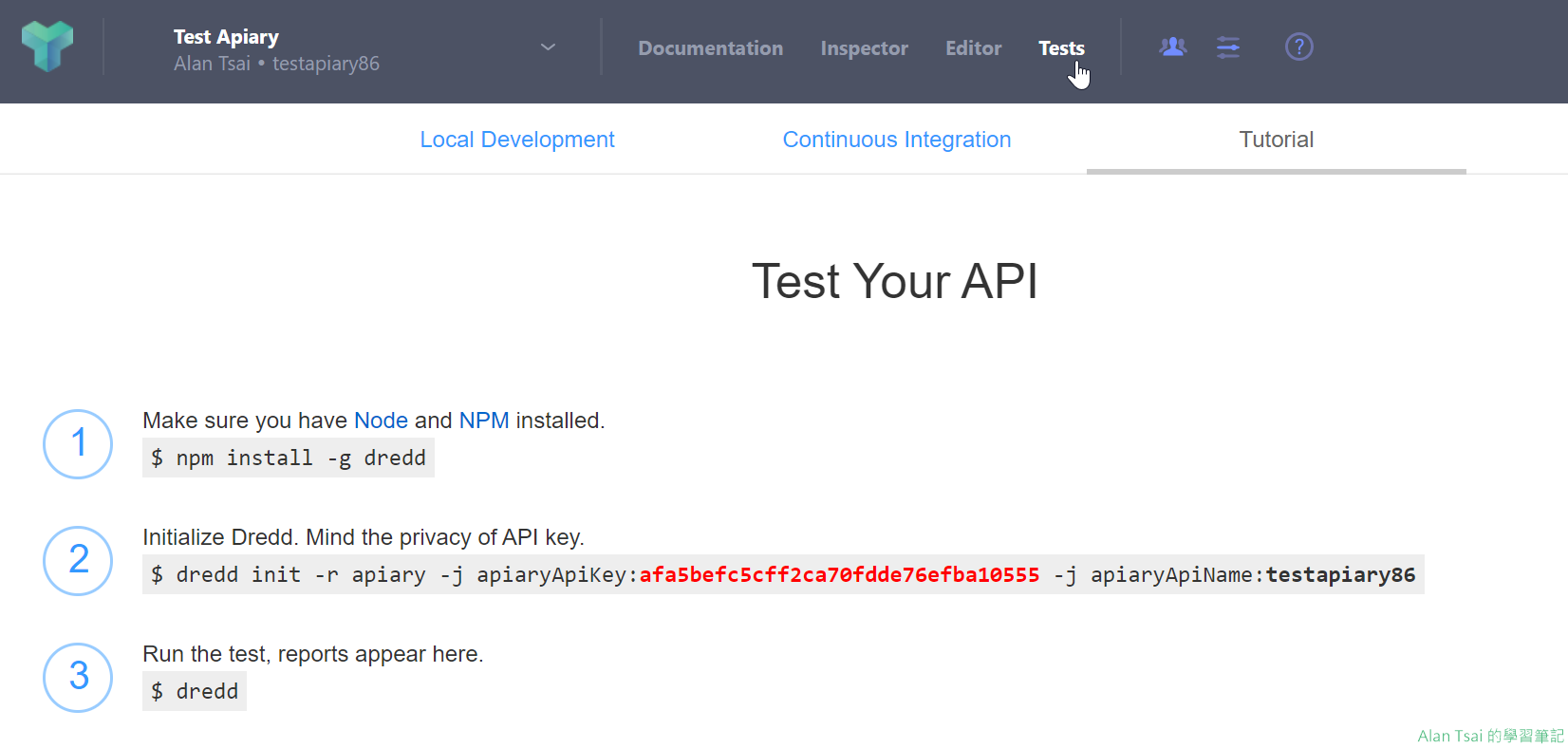1568x748 pixels.
Task: Follow the Node link
Action: point(381,421)
